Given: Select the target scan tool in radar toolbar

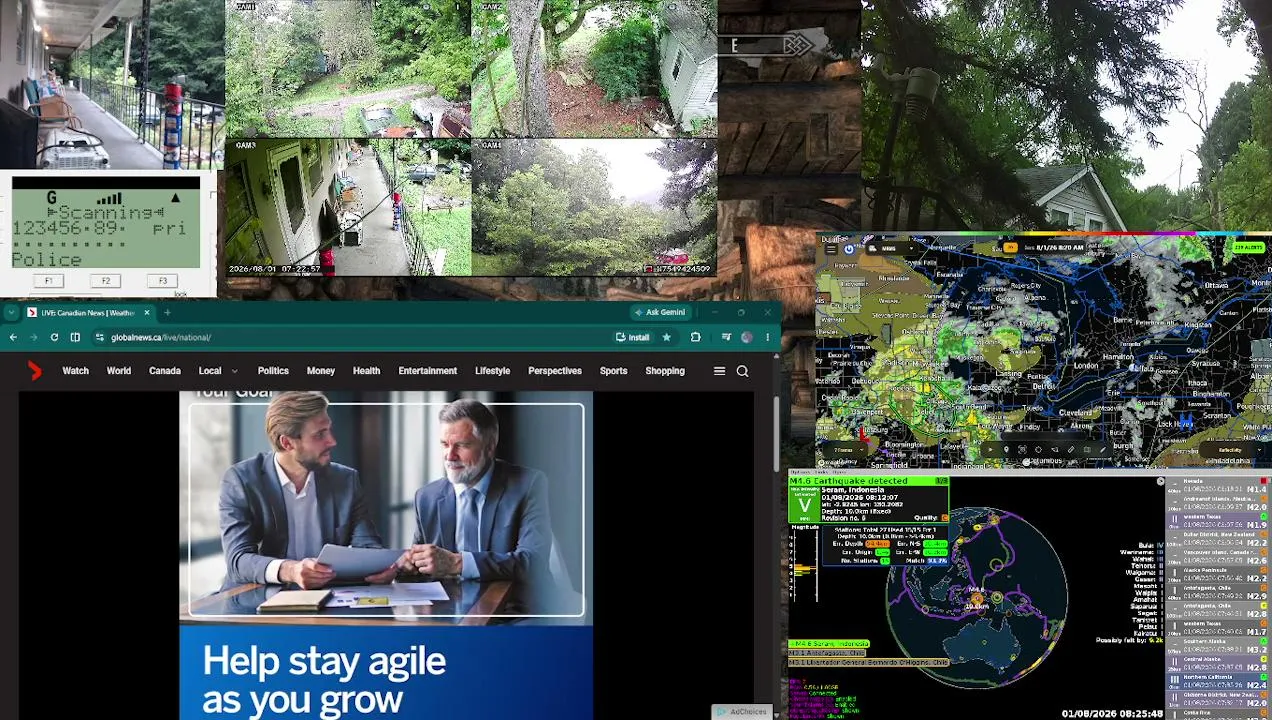Looking at the screenshot, I should [1022, 450].
